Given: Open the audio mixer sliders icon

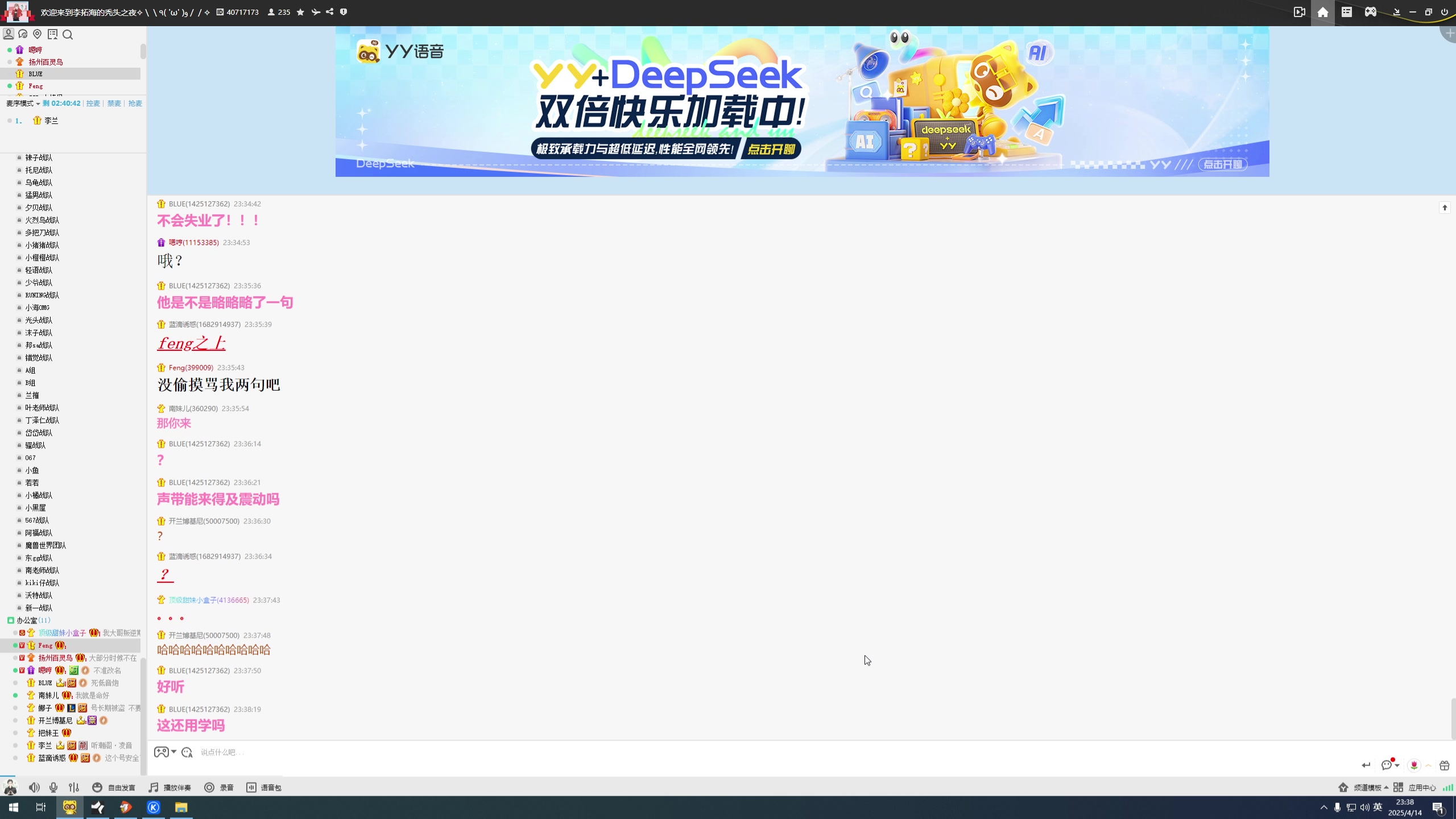Looking at the screenshot, I should 74,787.
